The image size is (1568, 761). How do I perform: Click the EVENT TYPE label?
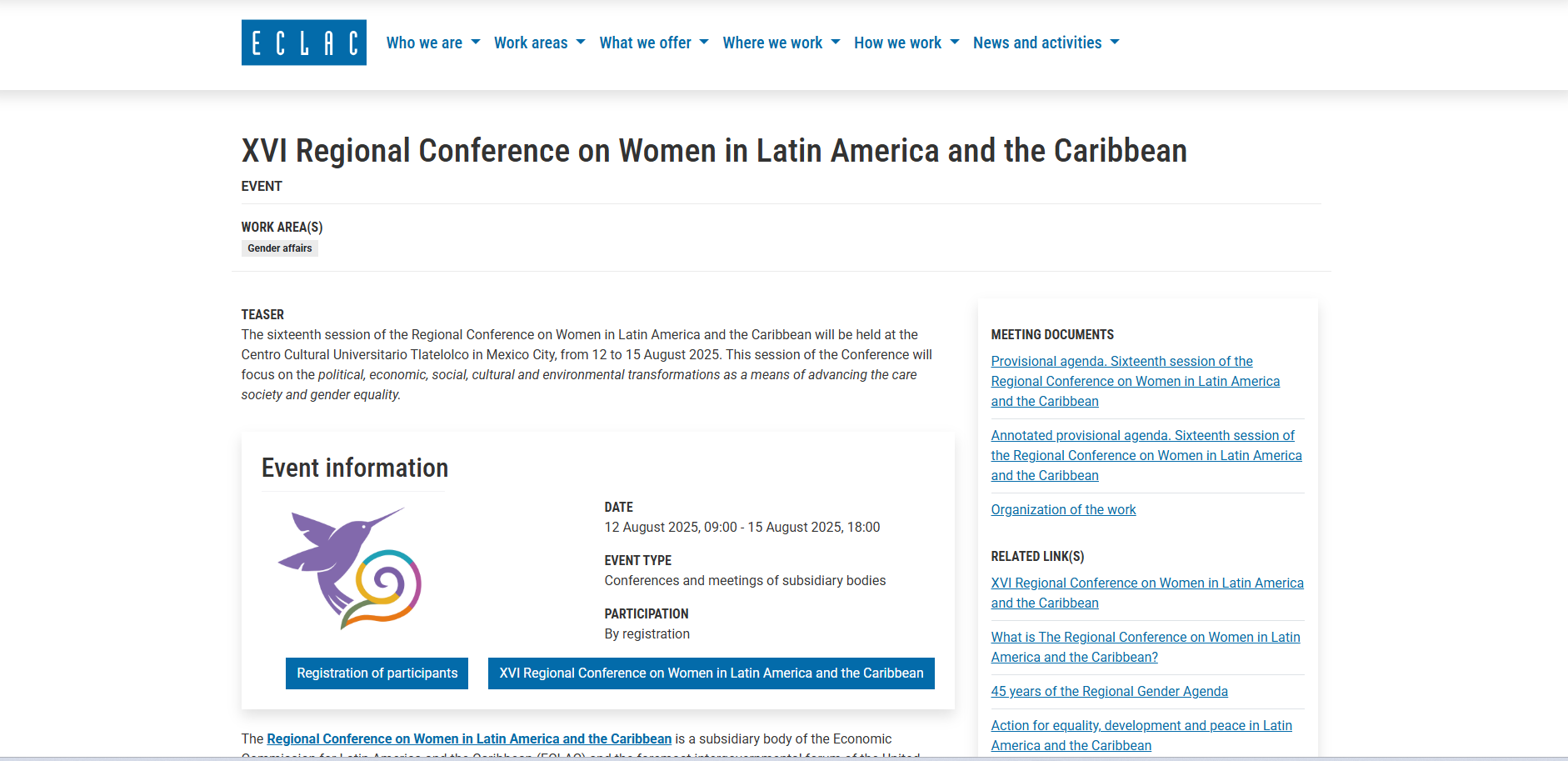click(638, 560)
